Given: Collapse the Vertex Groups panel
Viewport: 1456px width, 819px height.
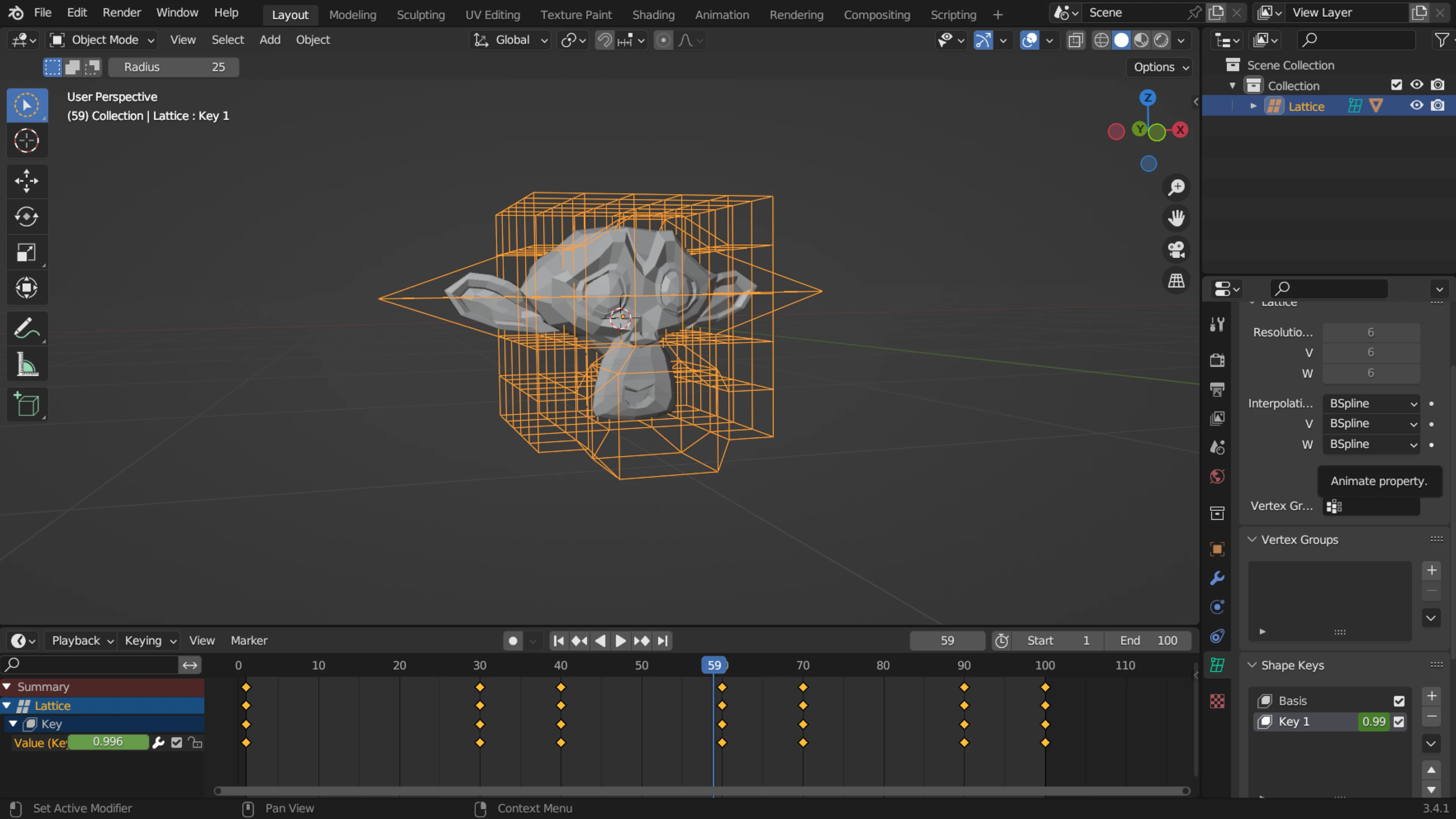Looking at the screenshot, I should (1252, 540).
